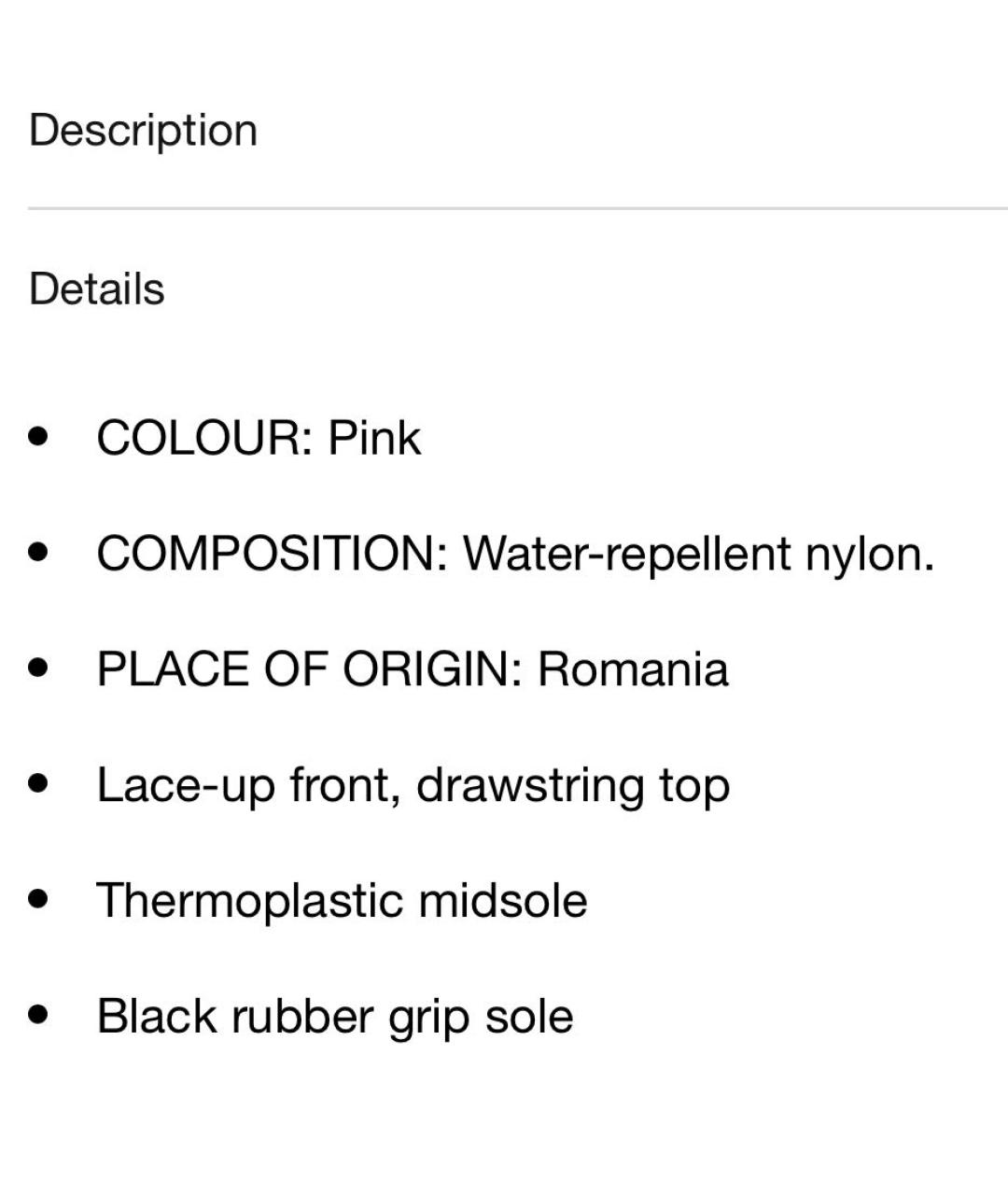The image size is (1008, 1195).
Task: Click the Pink colour value
Action: [x=374, y=437]
